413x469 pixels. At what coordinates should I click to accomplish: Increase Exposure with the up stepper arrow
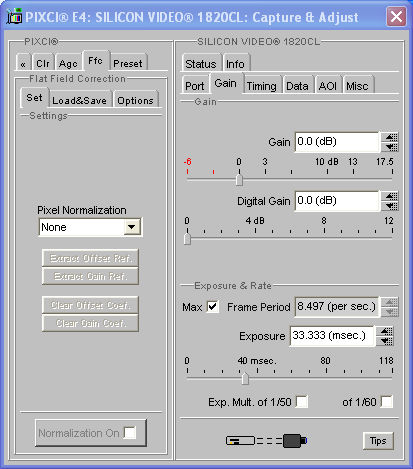tap(386, 331)
